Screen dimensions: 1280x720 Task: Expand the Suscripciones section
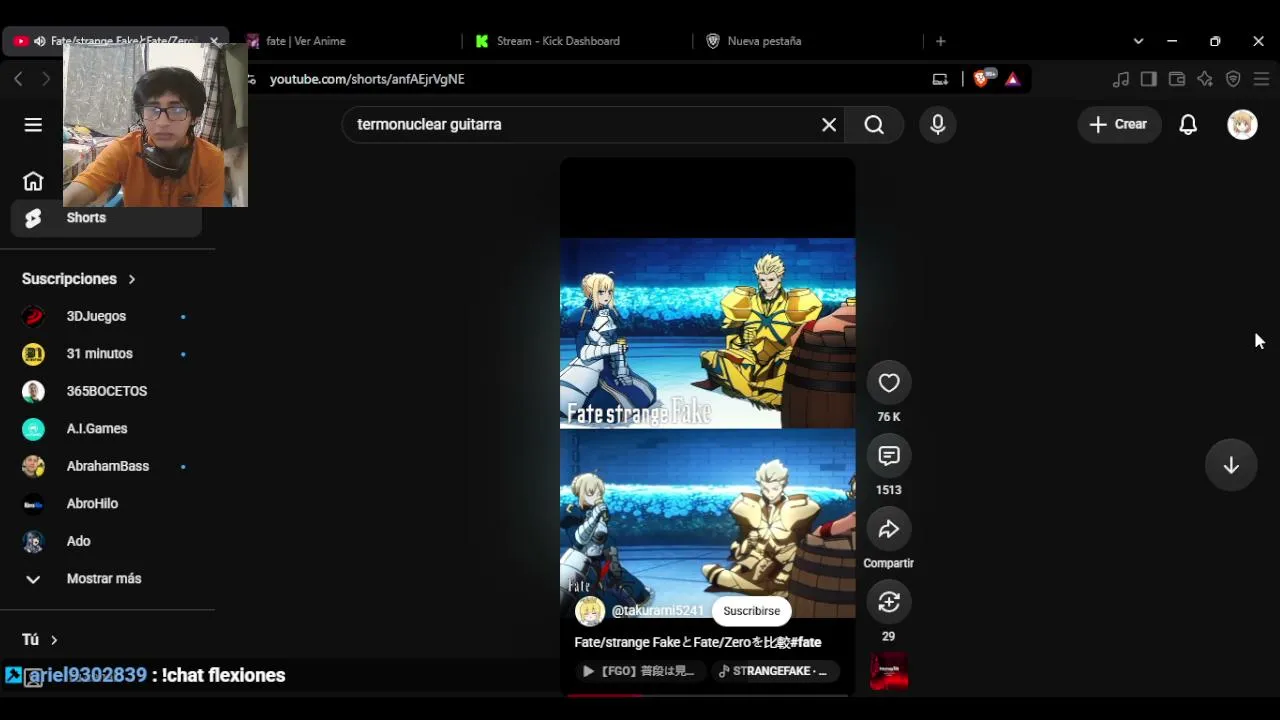coord(79,279)
